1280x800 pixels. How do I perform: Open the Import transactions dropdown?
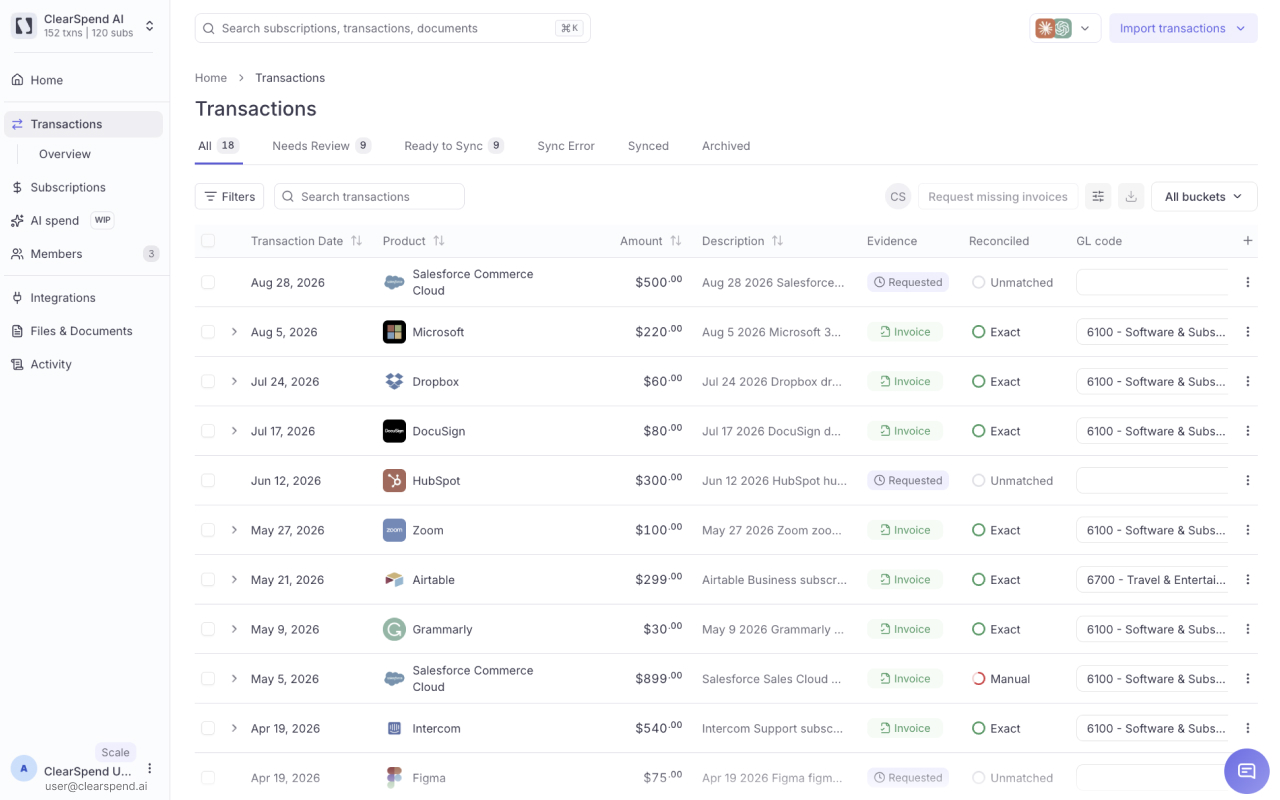pos(1183,28)
